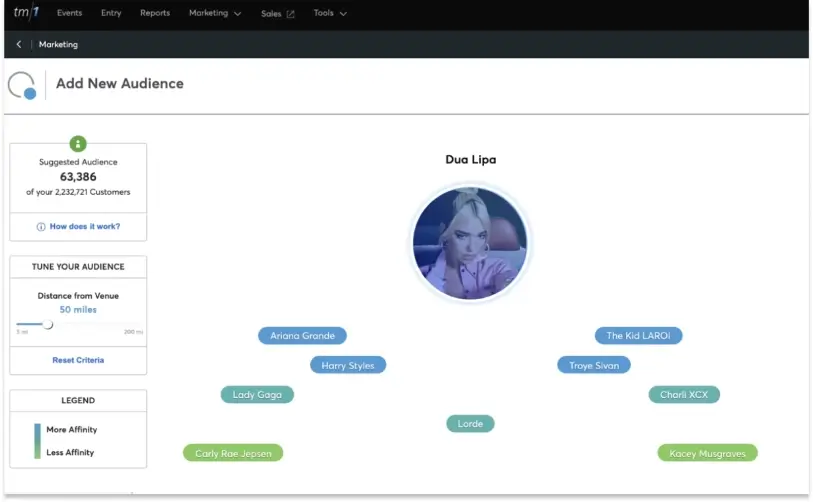Viewport: 813px width, 502px height.
Task: Click the tm1 logo
Action: (26, 12)
